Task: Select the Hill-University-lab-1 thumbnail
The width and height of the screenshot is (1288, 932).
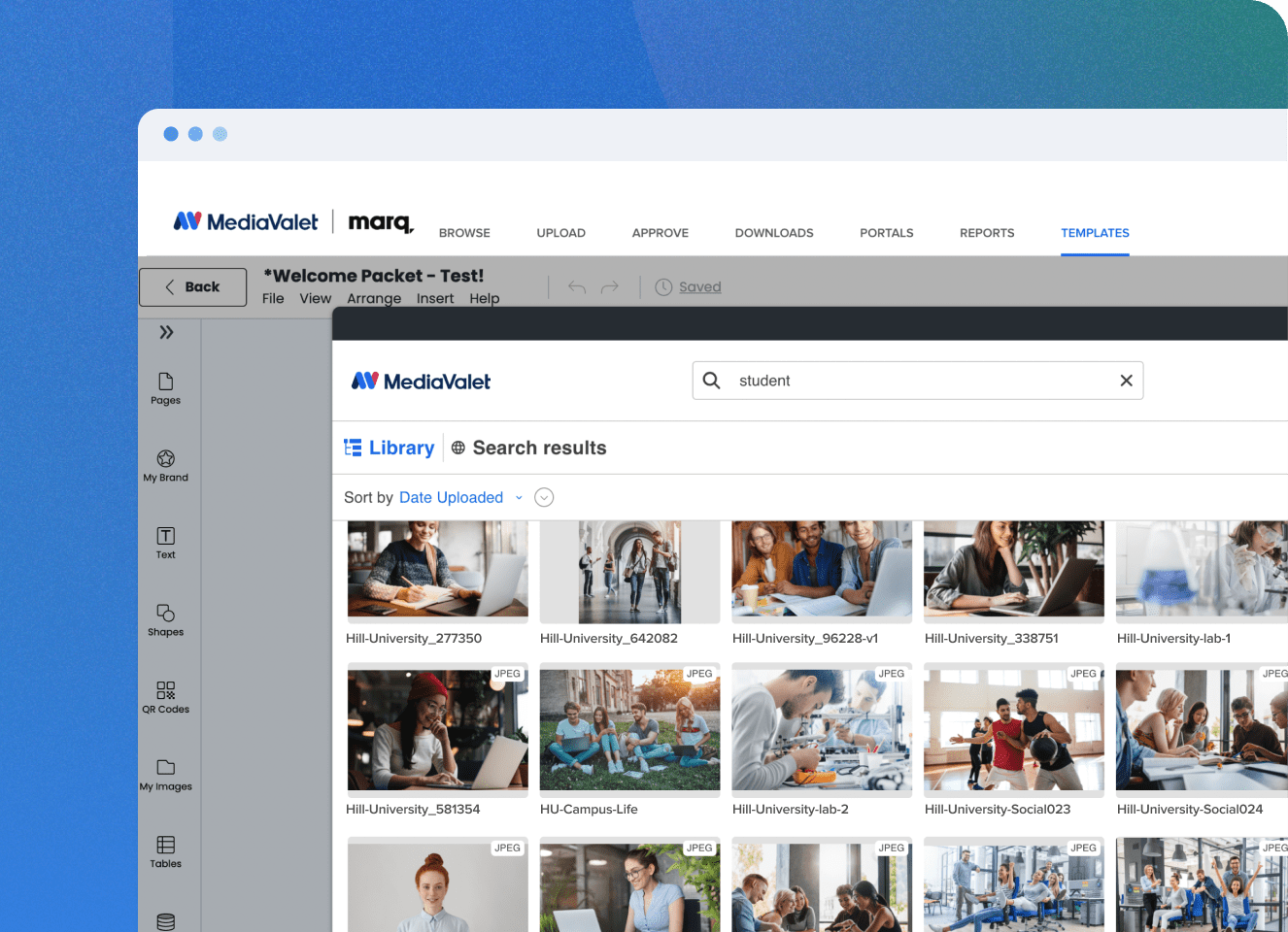Action: (1203, 572)
